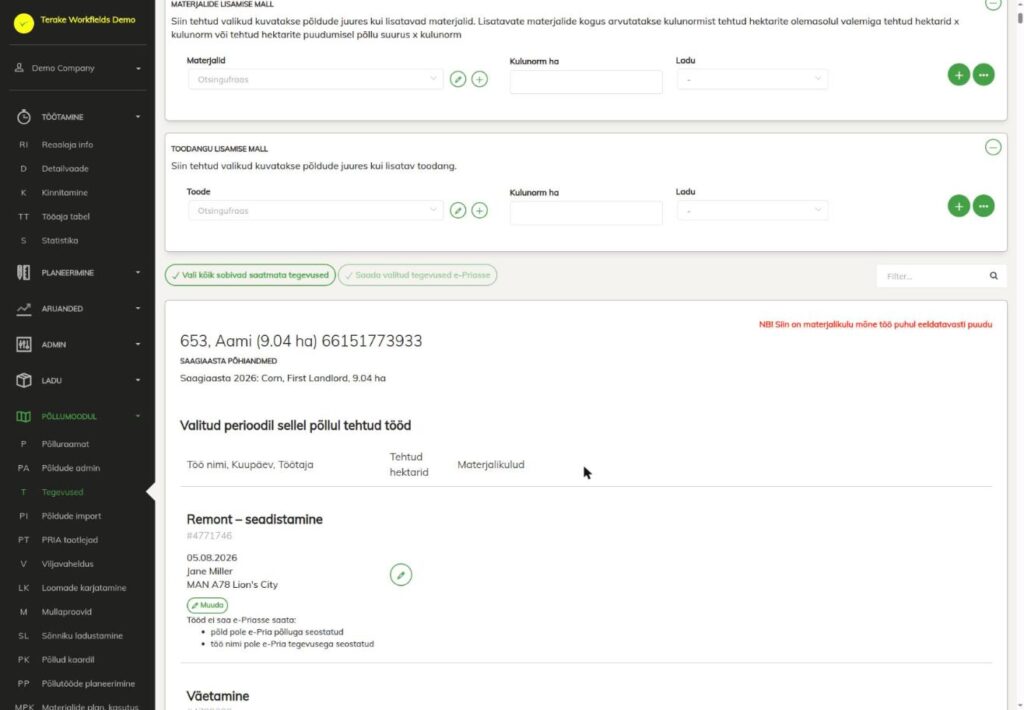Click the Terake Workfields Demo logo icon
This screenshot has width=1024, height=710.
24,23
